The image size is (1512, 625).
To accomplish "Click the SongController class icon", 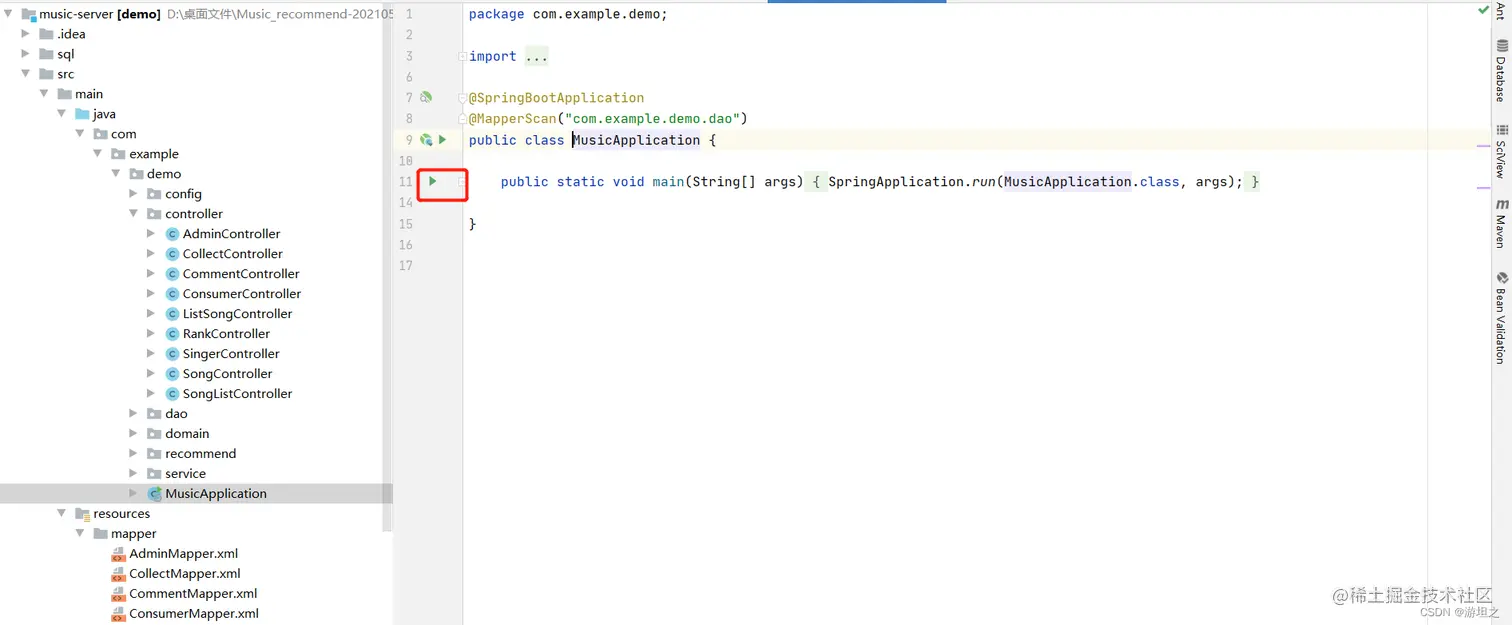I will point(172,374).
